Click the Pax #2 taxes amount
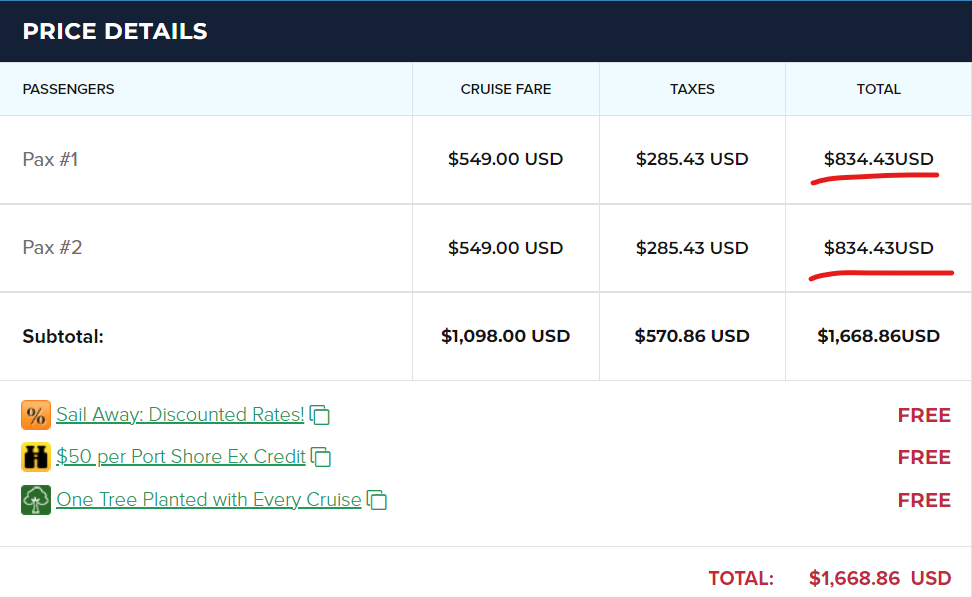 pyautogui.click(x=692, y=247)
